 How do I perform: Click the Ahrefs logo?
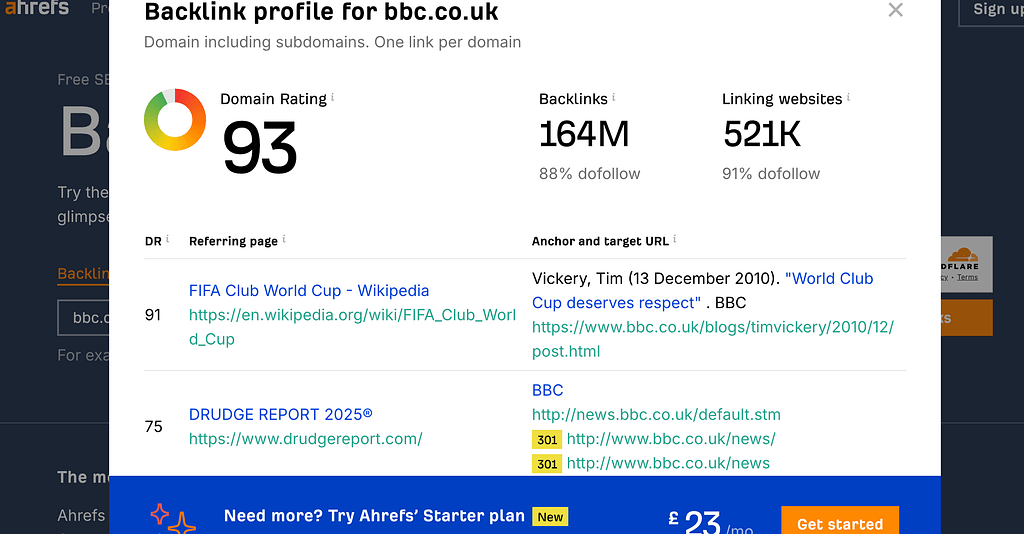click(x=38, y=8)
